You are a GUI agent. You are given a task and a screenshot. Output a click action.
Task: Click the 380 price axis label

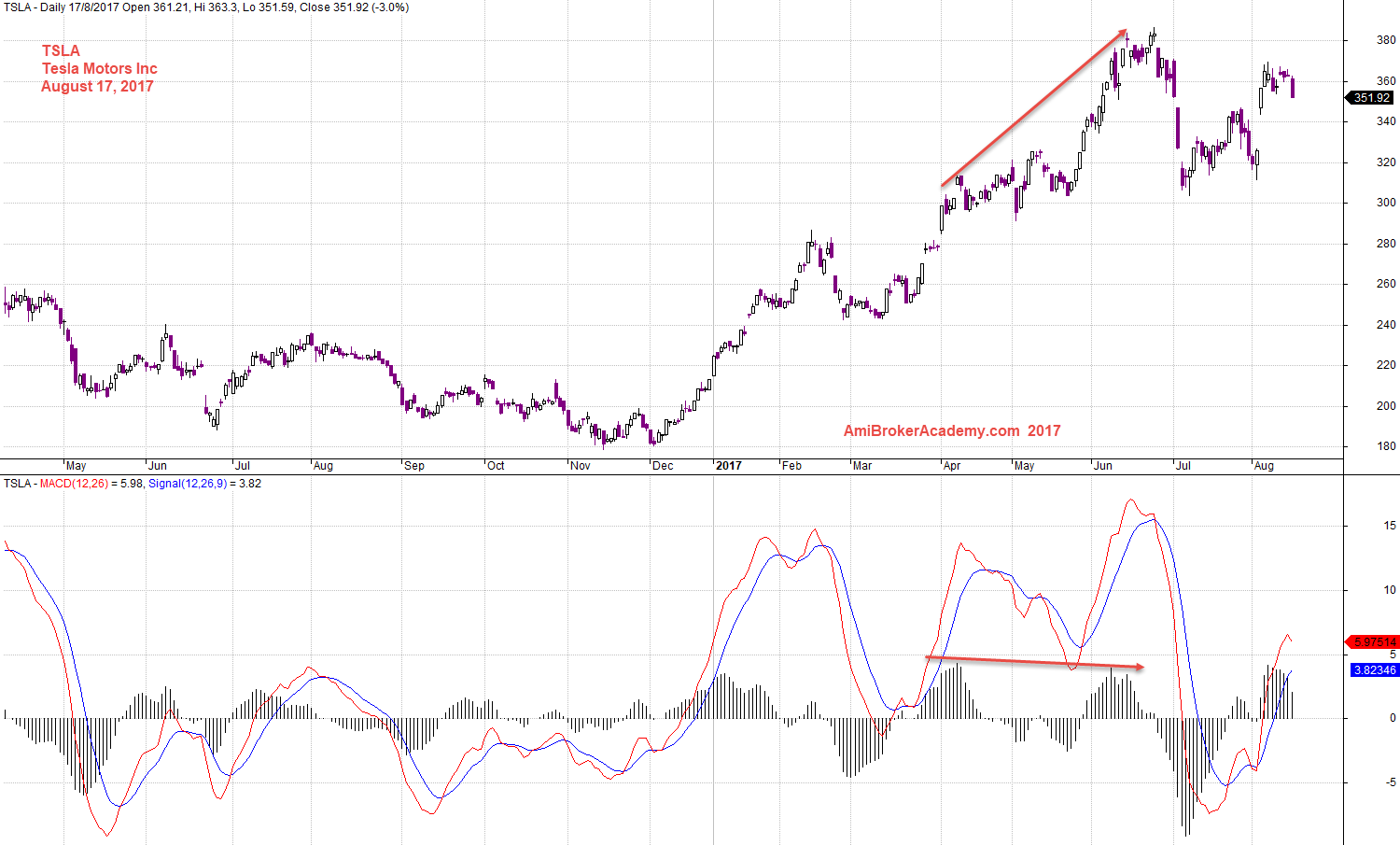1386,40
